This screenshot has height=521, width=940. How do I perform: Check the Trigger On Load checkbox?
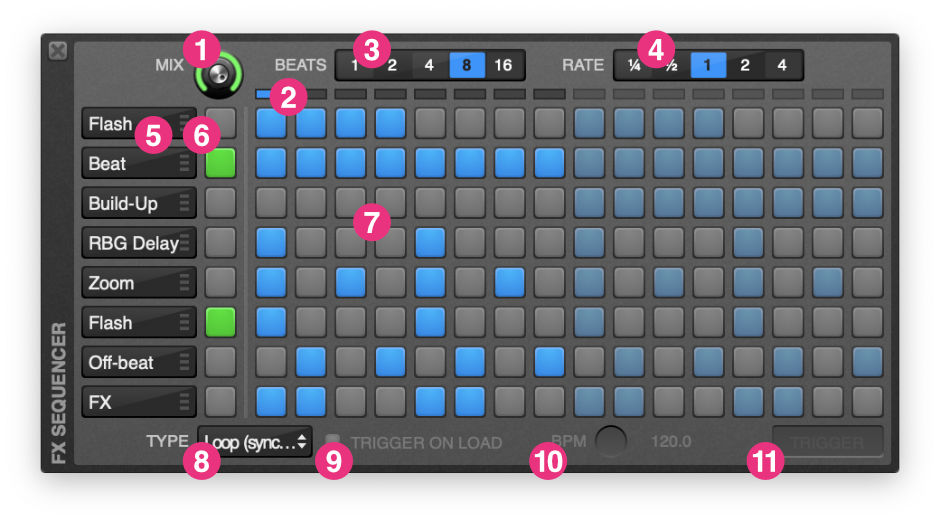(x=332, y=441)
